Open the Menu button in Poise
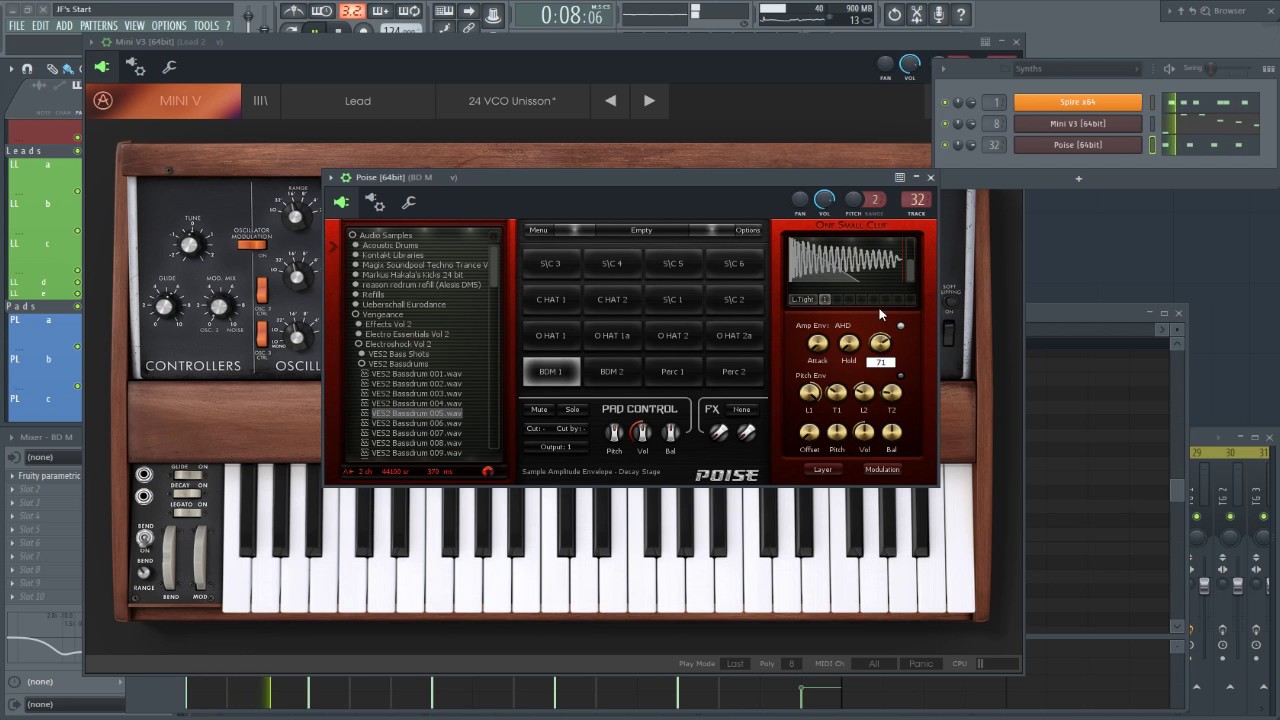 [x=538, y=230]
